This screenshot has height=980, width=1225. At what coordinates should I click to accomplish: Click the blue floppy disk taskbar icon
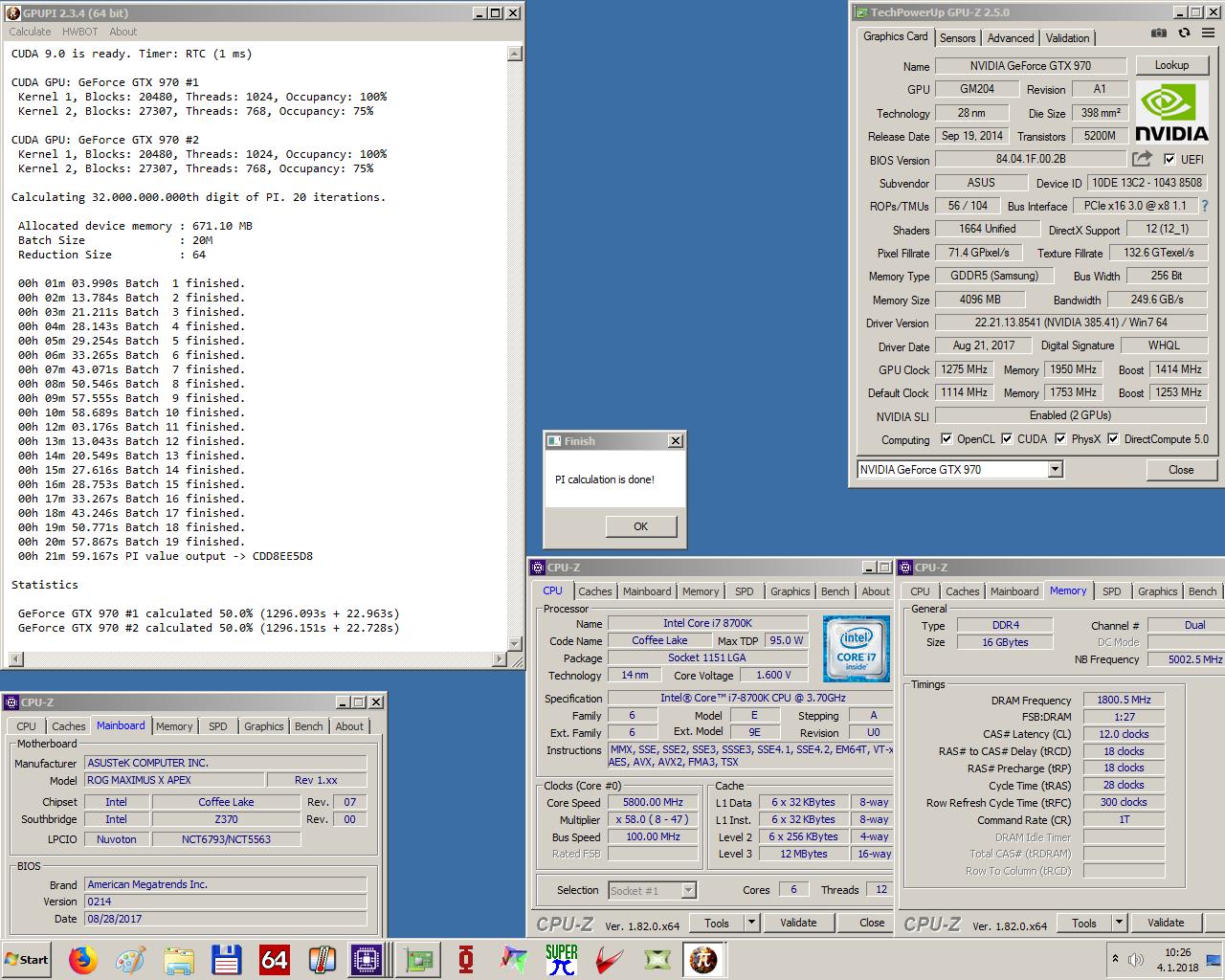(x=227, y=959)
